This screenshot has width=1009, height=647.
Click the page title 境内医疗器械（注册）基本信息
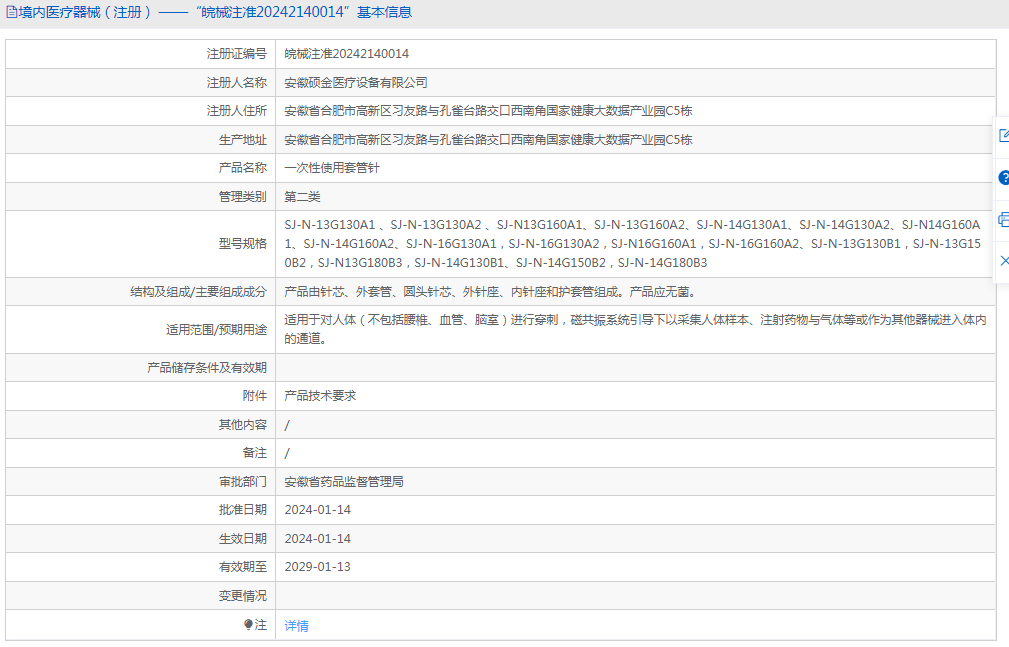point(215,12)
